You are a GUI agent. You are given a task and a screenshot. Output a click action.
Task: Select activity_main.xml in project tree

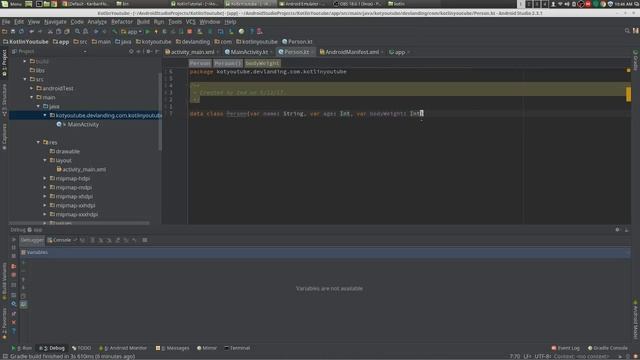[x=81, y=169]
